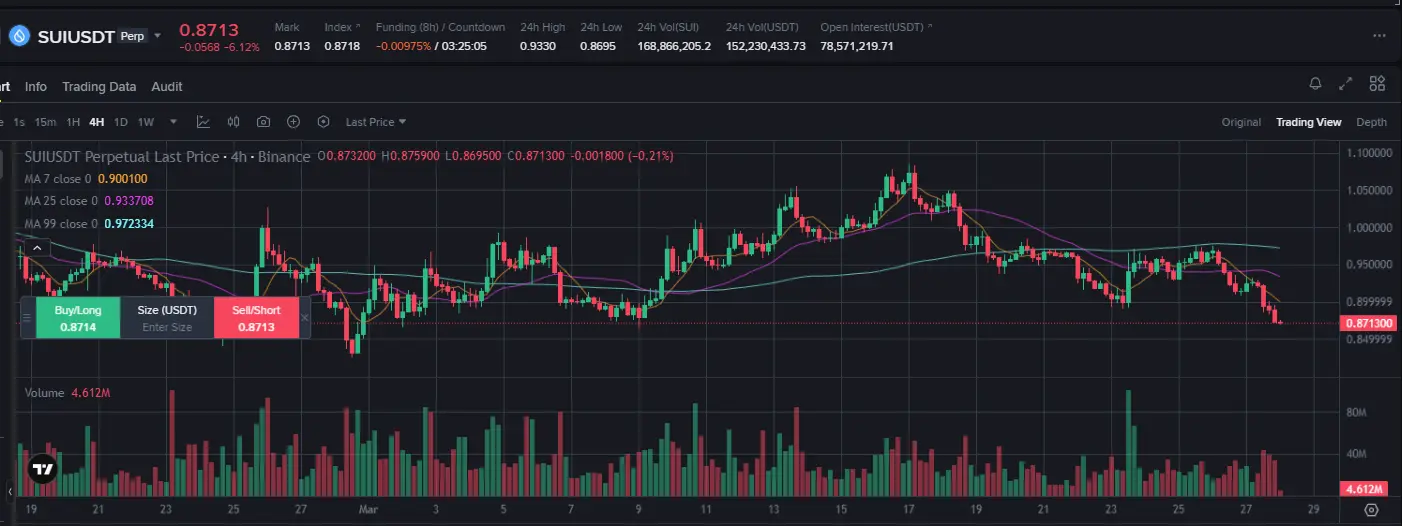Select the 4H timeframe
Viewport: 1402px width, 526px height.
click(97, 122)
